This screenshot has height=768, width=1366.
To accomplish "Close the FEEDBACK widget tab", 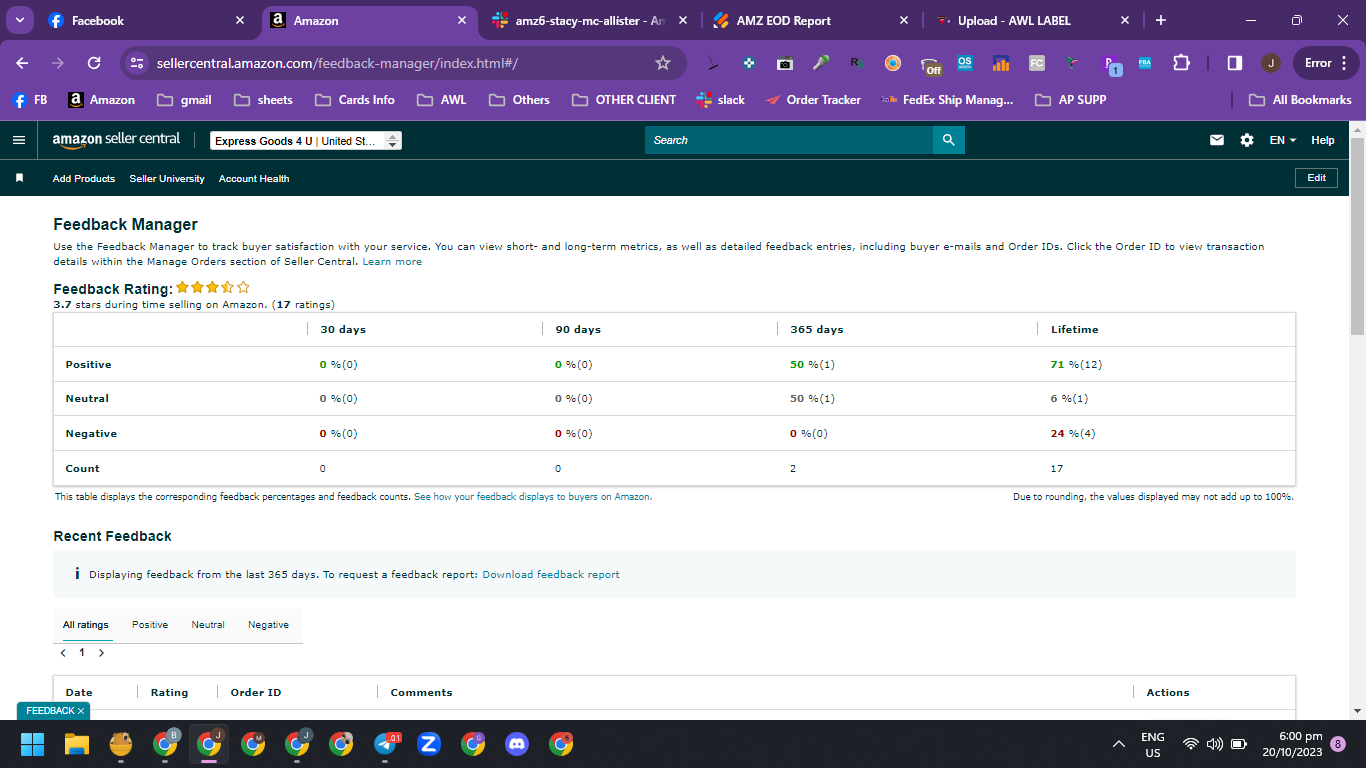I will (81, 711).
